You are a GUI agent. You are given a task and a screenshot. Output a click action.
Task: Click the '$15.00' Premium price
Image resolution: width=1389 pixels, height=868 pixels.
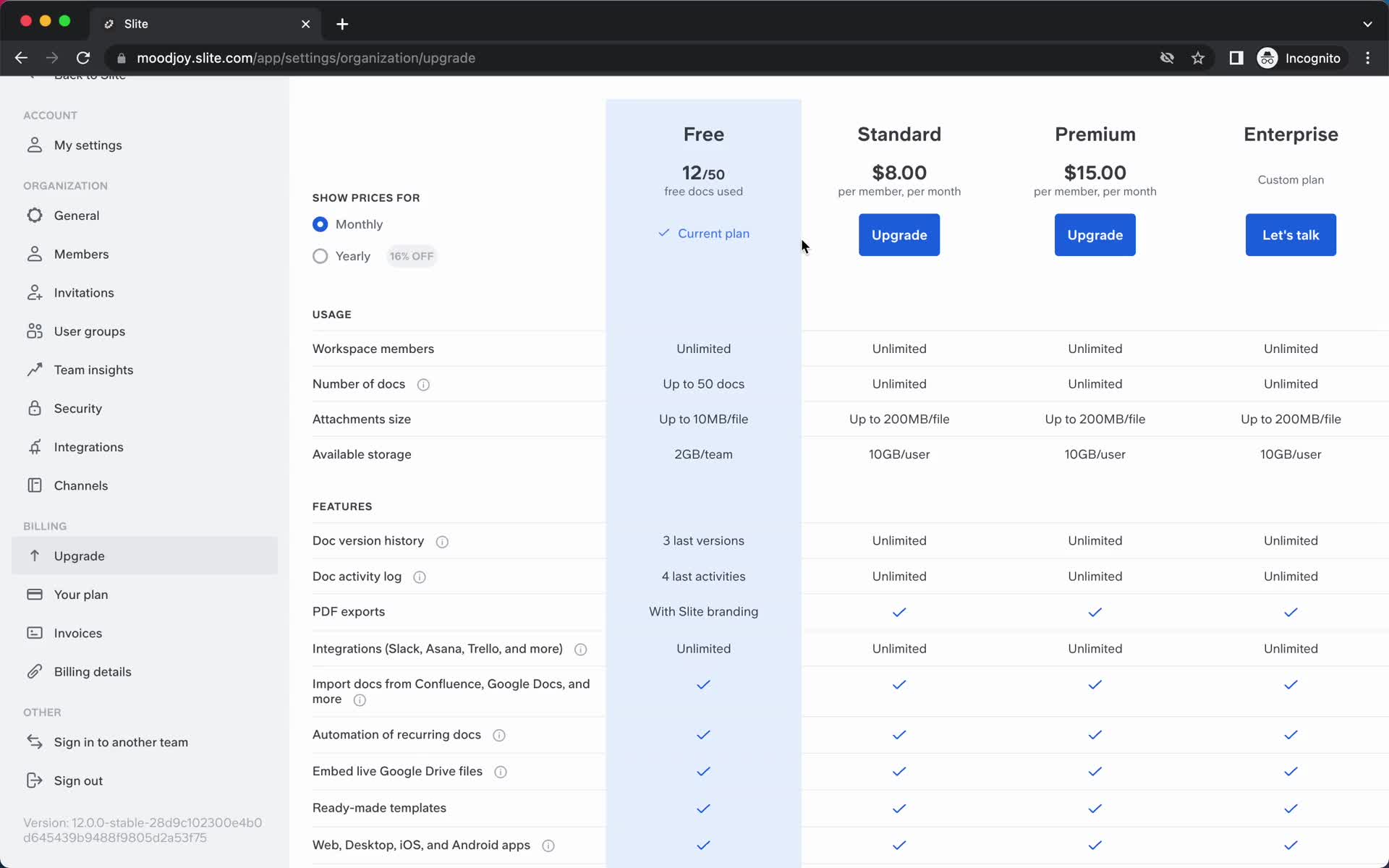click(1095, 173)
